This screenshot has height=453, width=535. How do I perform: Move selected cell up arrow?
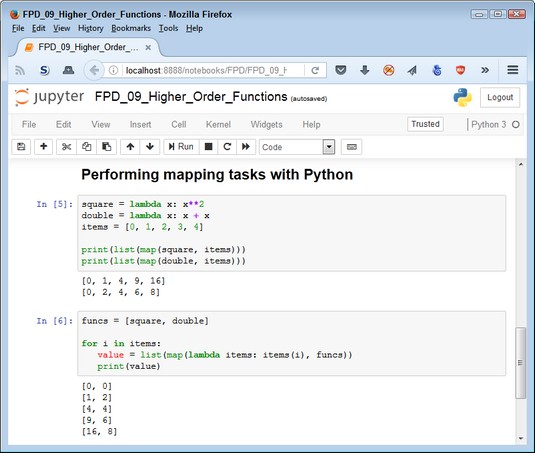point(130,147)
